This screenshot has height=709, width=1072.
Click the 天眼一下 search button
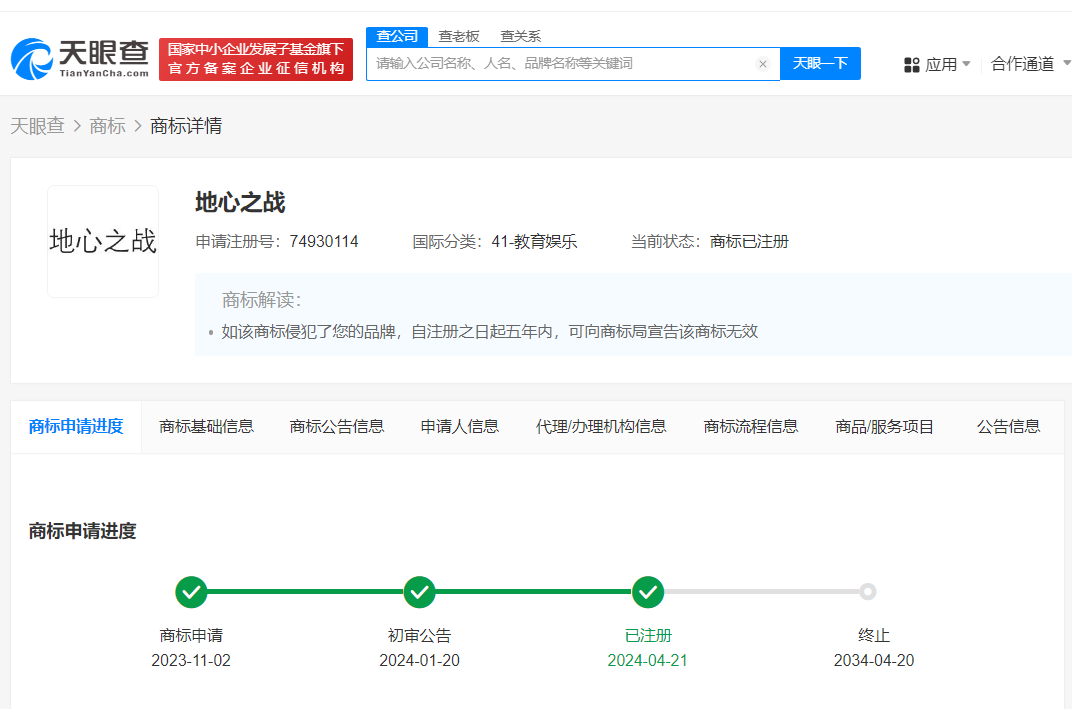coord(820,63)
